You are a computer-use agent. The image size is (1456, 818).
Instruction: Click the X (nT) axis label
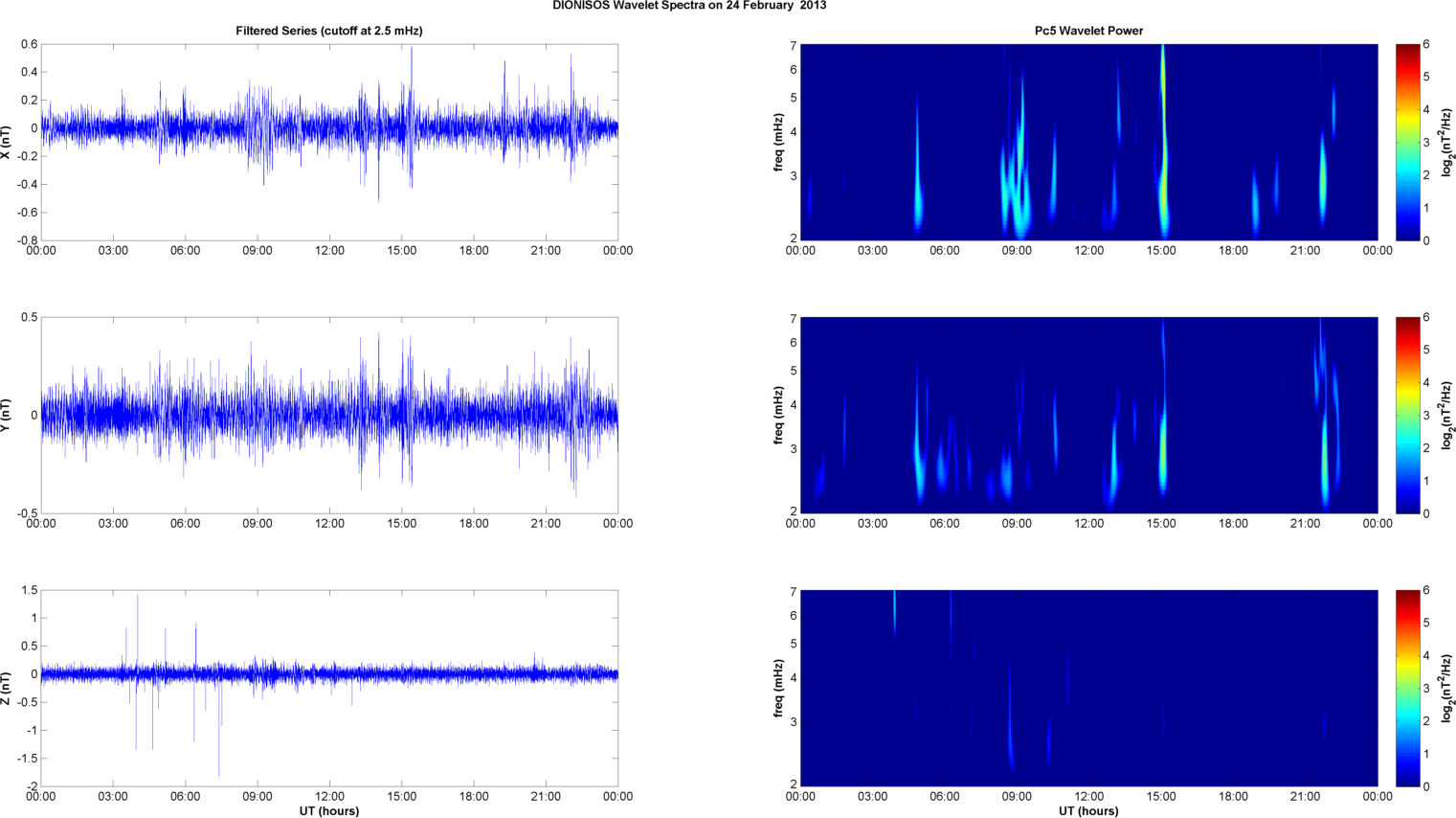point(7,142)
